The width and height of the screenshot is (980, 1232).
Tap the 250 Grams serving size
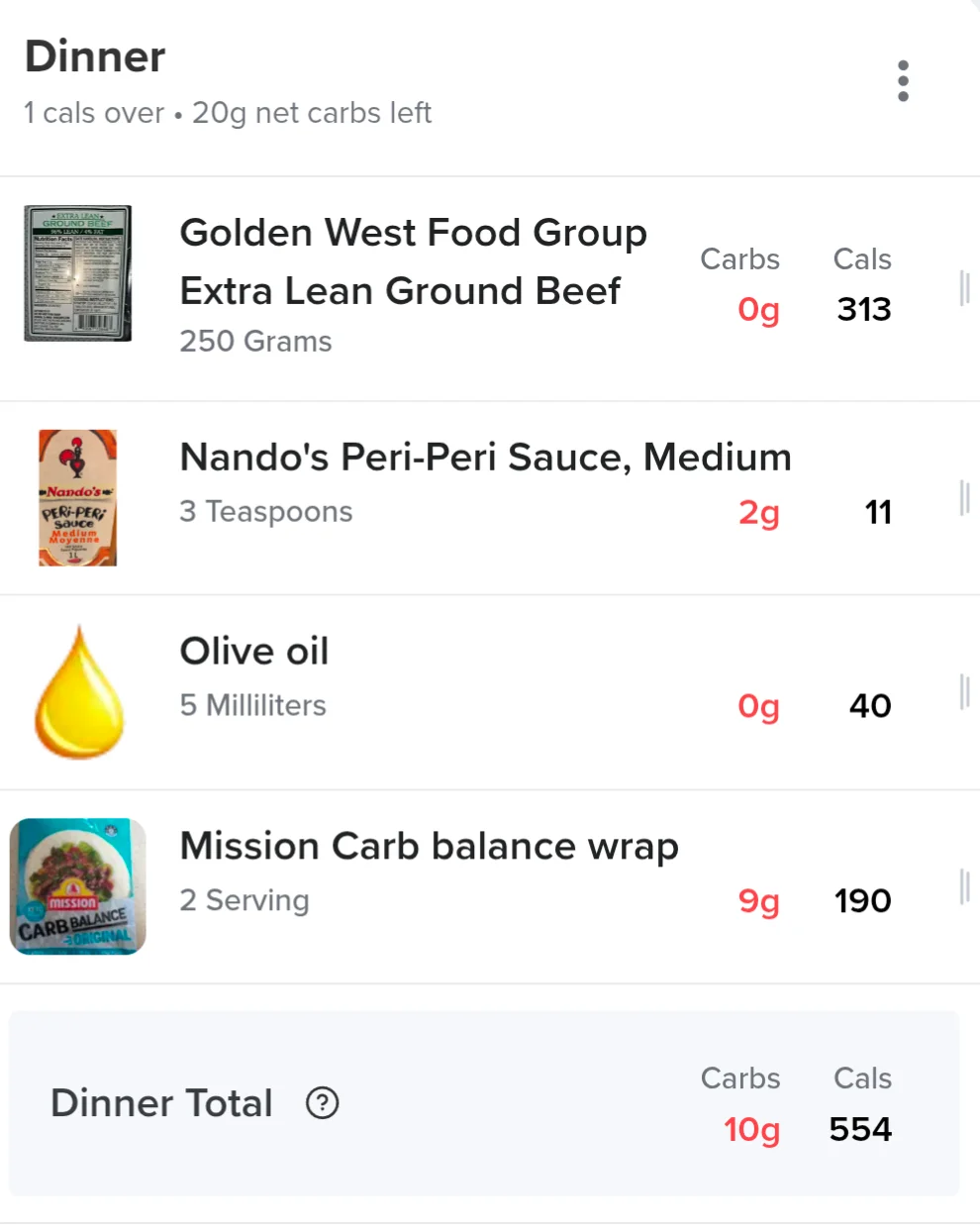(x=255, y=342)
